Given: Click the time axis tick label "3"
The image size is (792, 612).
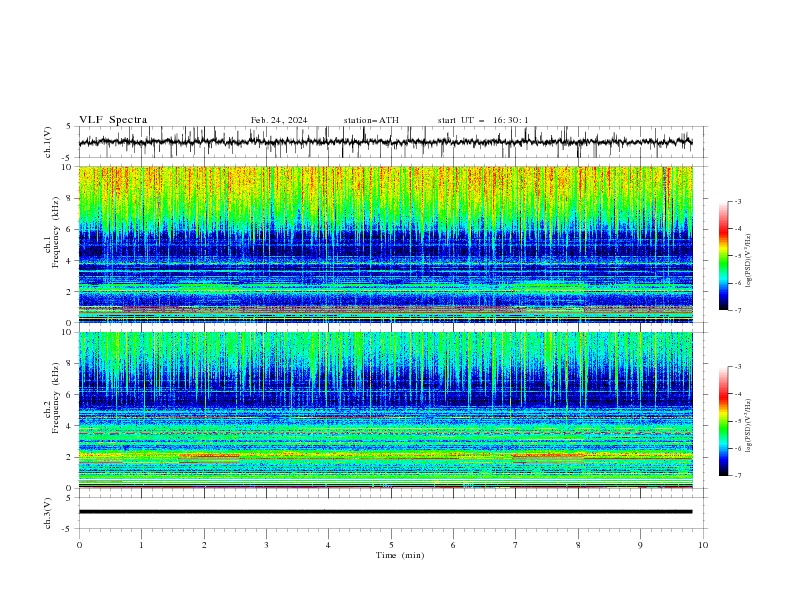Looking at the screenshot, I should (266, 545).
